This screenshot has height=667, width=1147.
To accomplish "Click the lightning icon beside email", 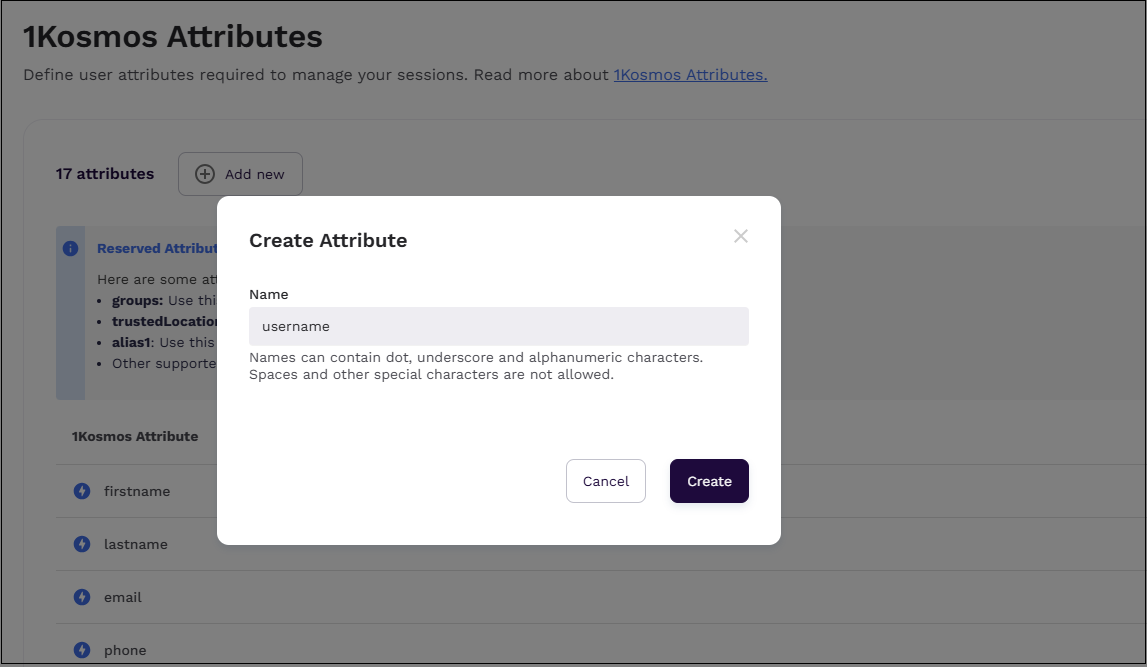I will pos(82,597).
